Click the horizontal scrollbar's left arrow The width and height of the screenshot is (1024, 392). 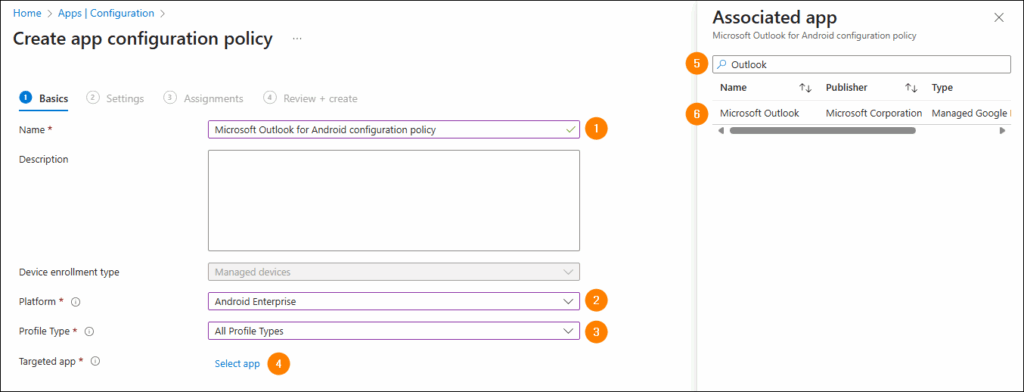coord(721,131)
